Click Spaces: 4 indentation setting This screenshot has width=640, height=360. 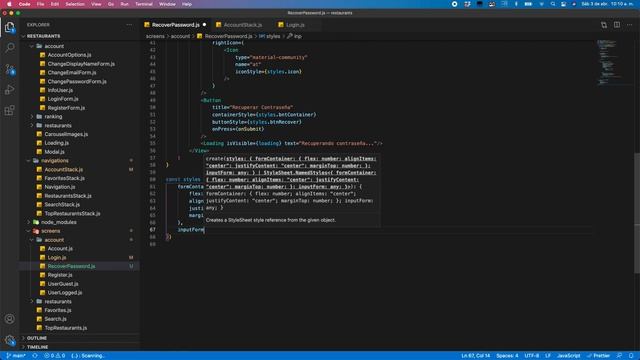click(507, 356)
